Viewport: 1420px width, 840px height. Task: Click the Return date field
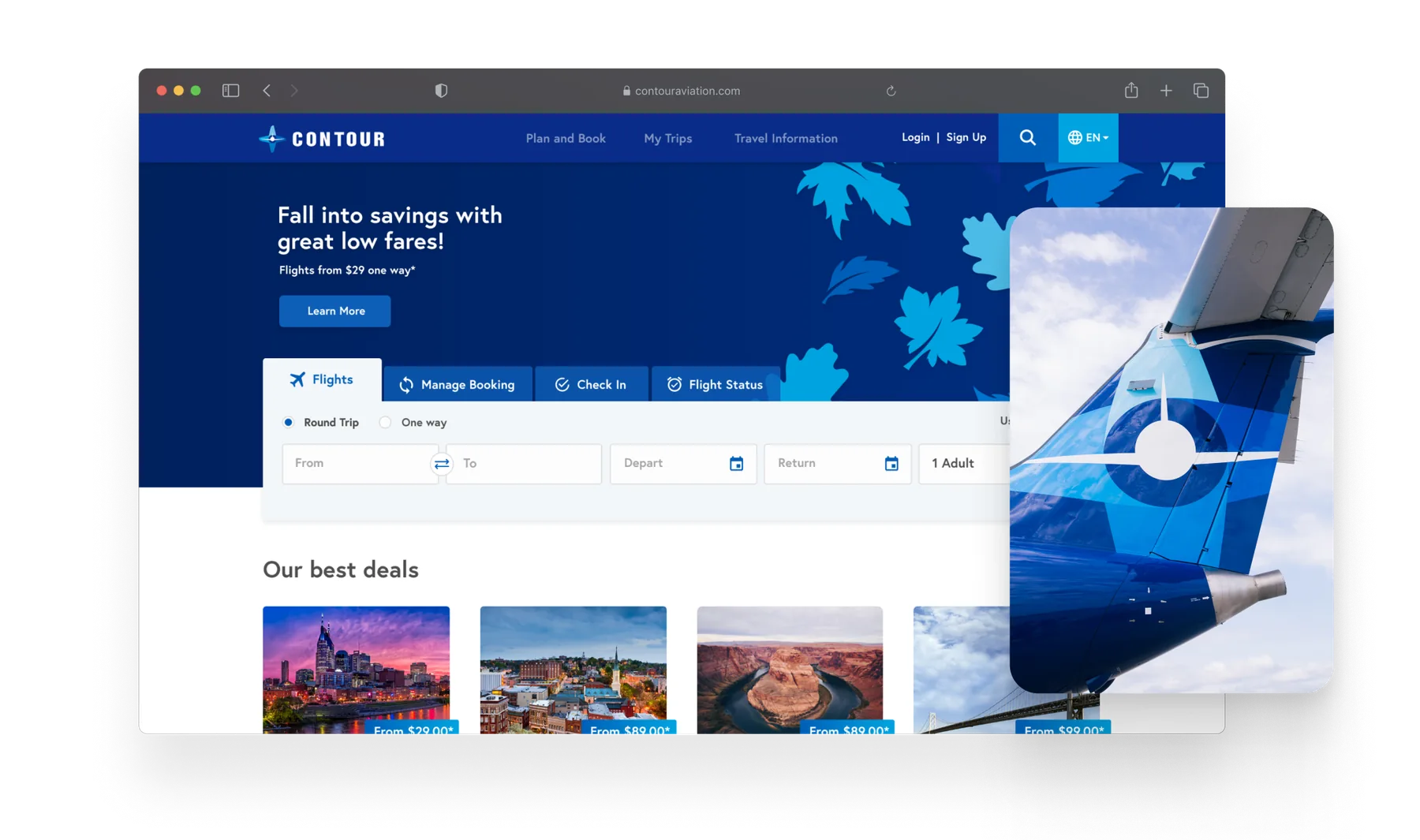838,463
